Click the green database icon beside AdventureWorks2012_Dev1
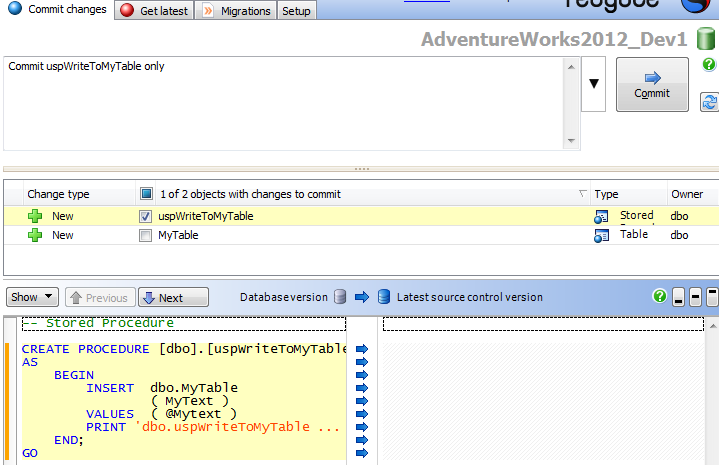 click(706, 39)
